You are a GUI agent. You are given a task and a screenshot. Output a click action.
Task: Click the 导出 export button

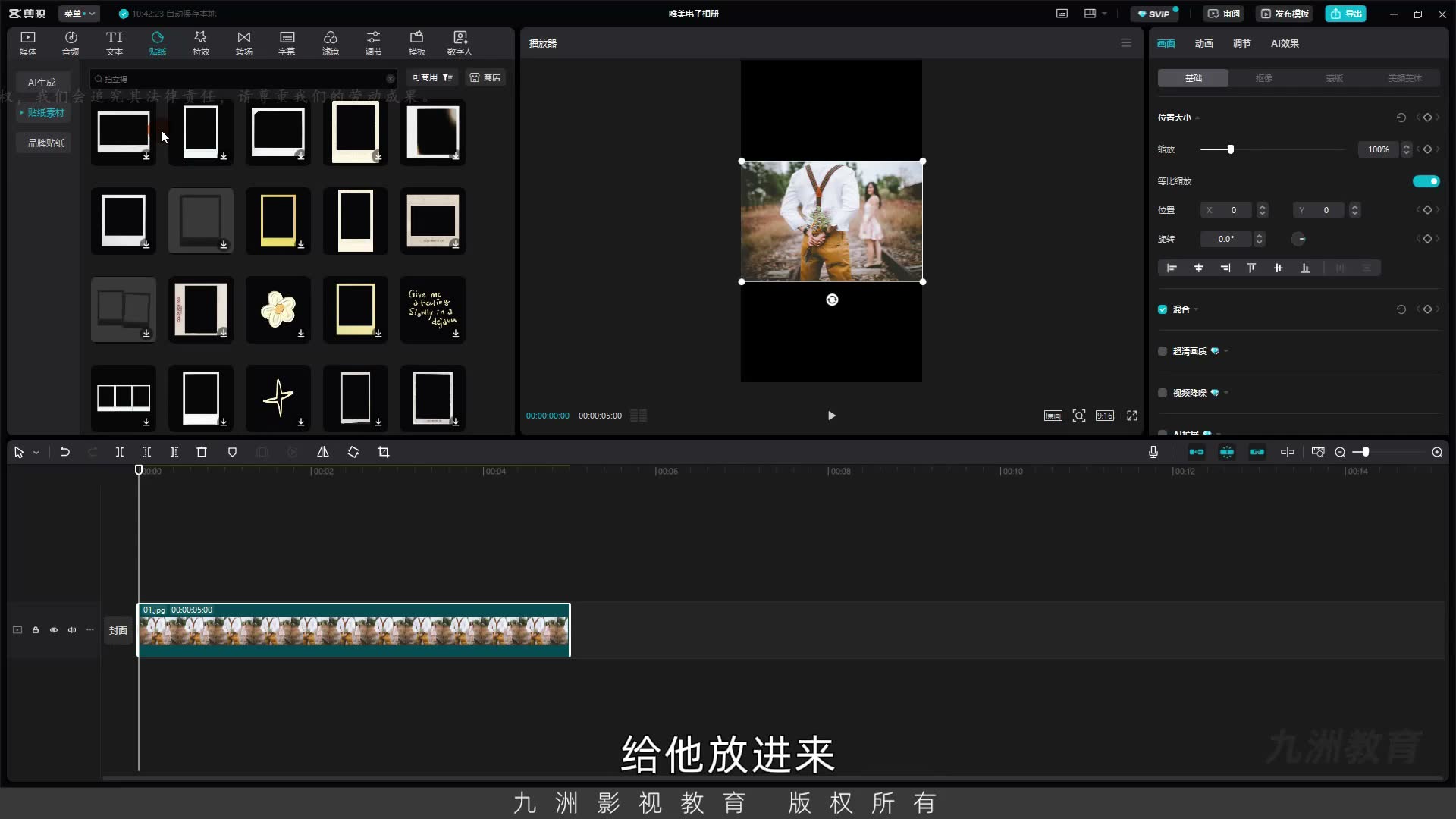pos(1346,14)
